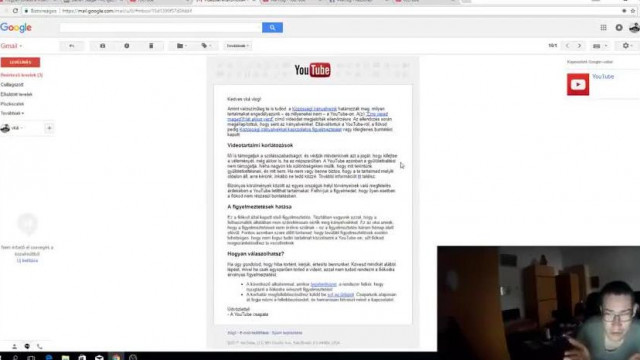Go to the newer message arrow

click(567, 46)
